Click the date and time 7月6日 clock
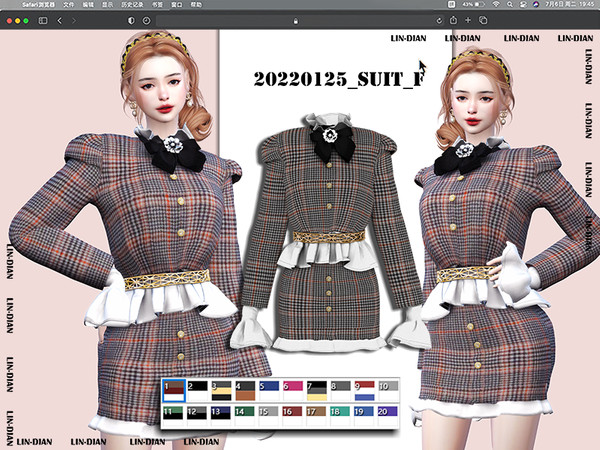The width and height of the screenshot is (600, 450). tap(570, 4)
